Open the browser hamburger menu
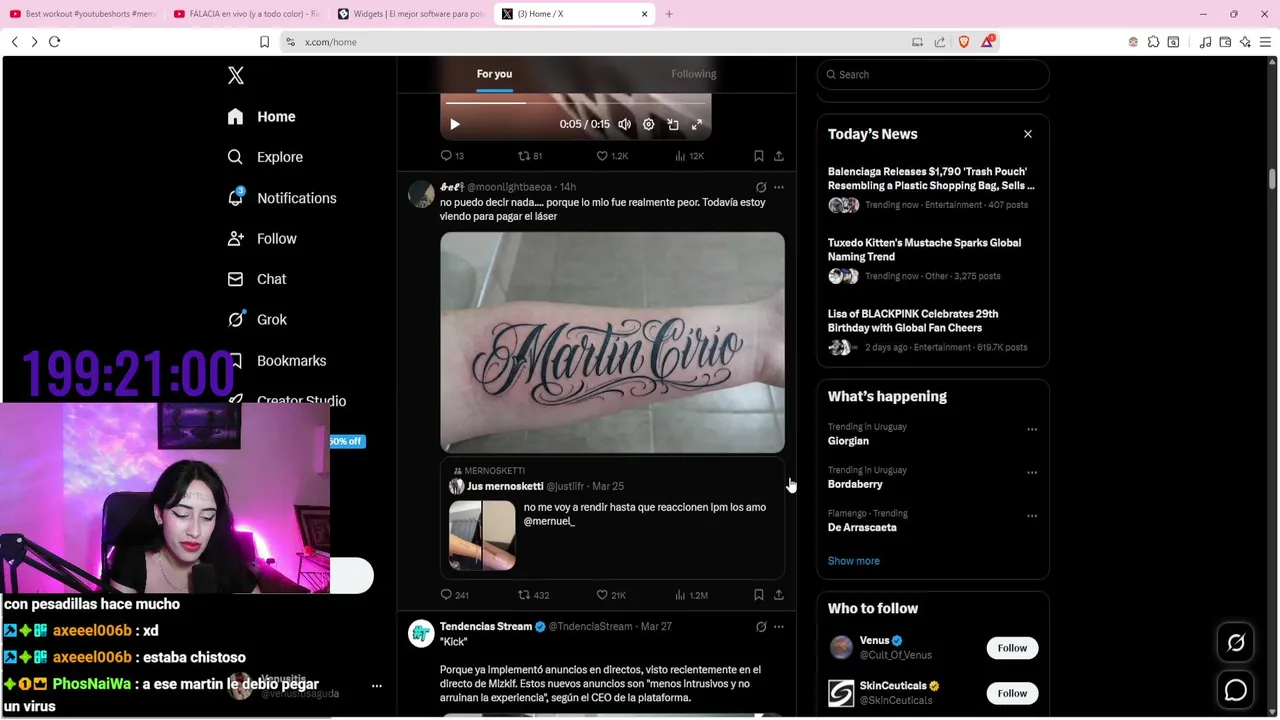The height and width of the screenshot is (720, 1280). coord(1265,42)
